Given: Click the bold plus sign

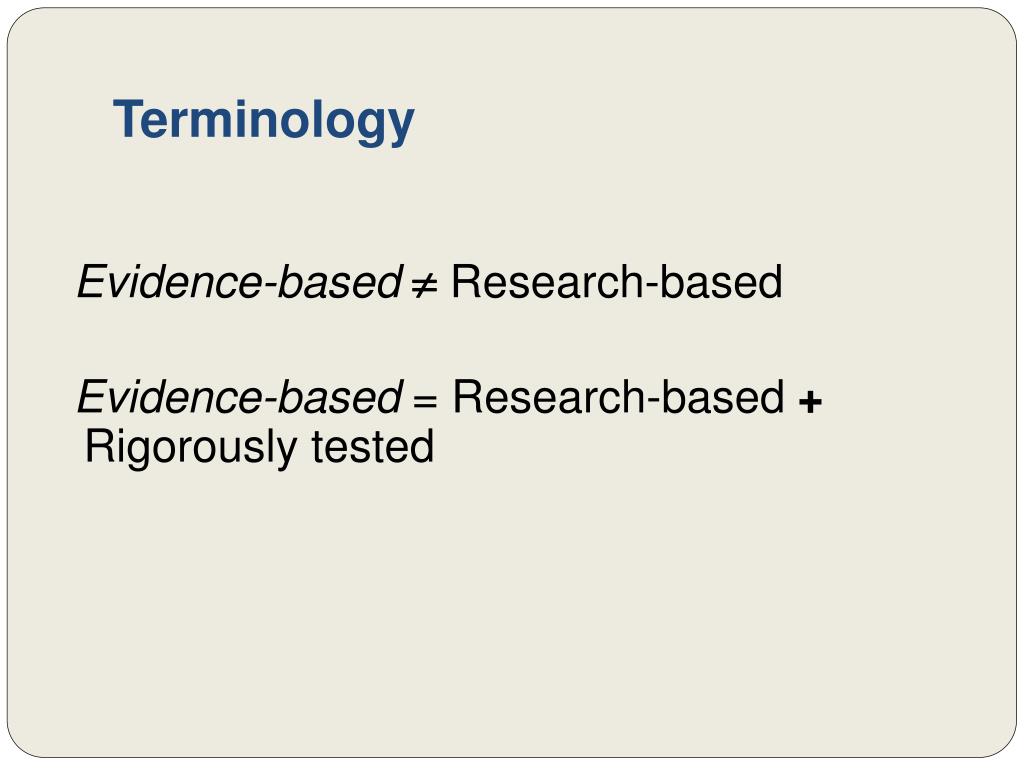Looking at the screenshot, I should point(810,400).
